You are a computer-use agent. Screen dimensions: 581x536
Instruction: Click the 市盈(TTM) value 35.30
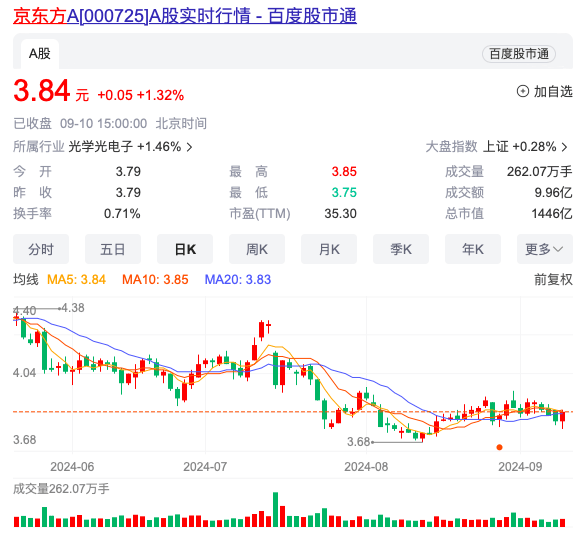pyautogui.click(x=341, y=213)
